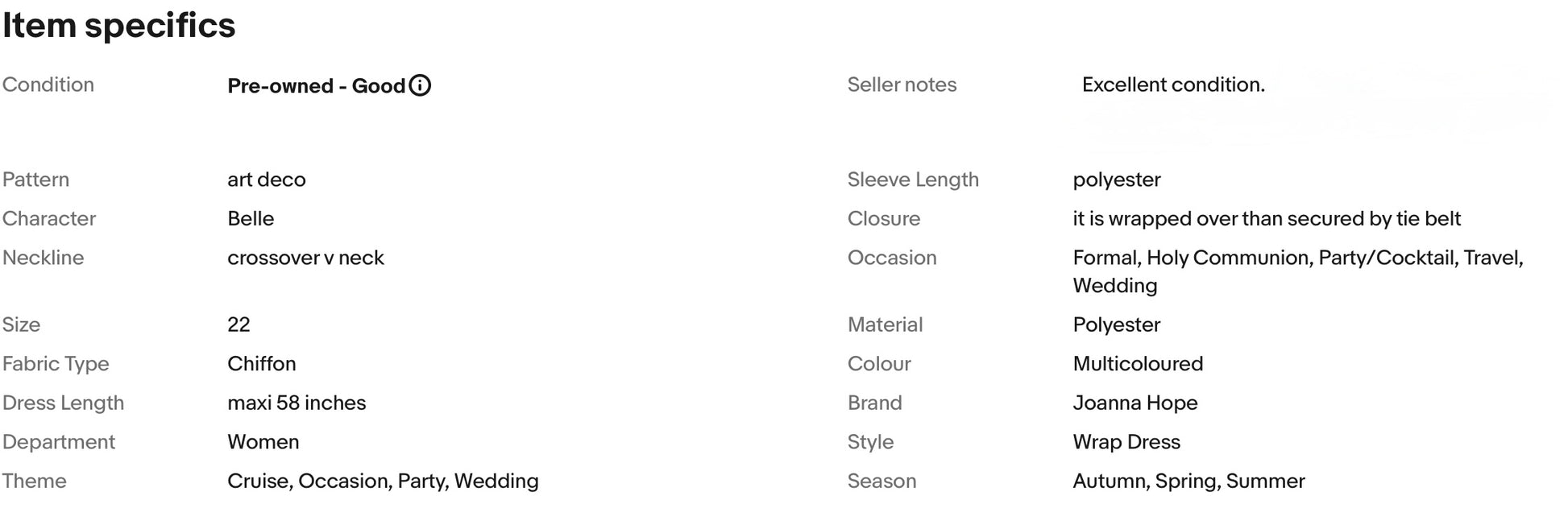
Task: Click the Women department value
Action: click(x=263, y=442)
